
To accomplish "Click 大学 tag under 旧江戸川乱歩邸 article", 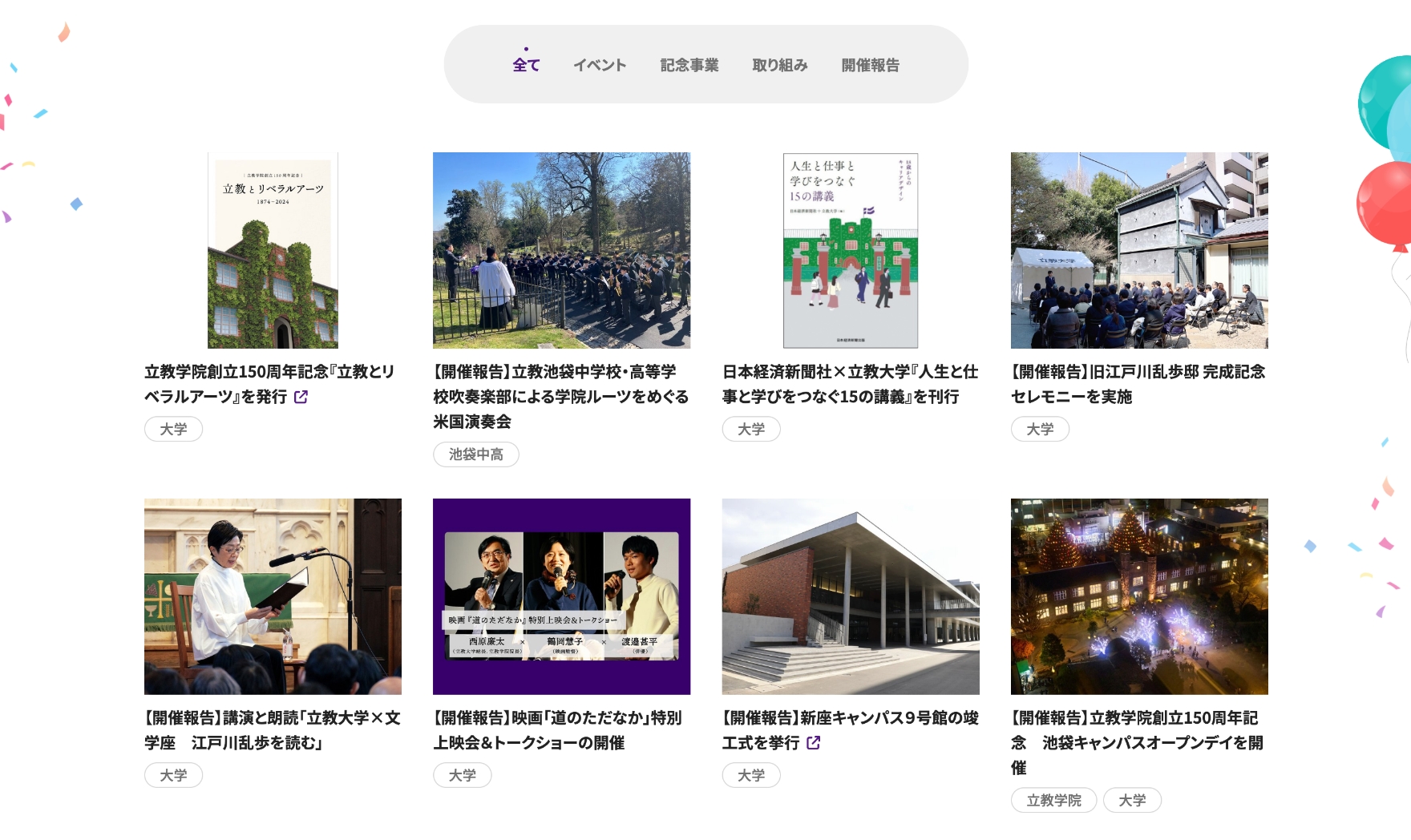I will (x=1040, y=429).
